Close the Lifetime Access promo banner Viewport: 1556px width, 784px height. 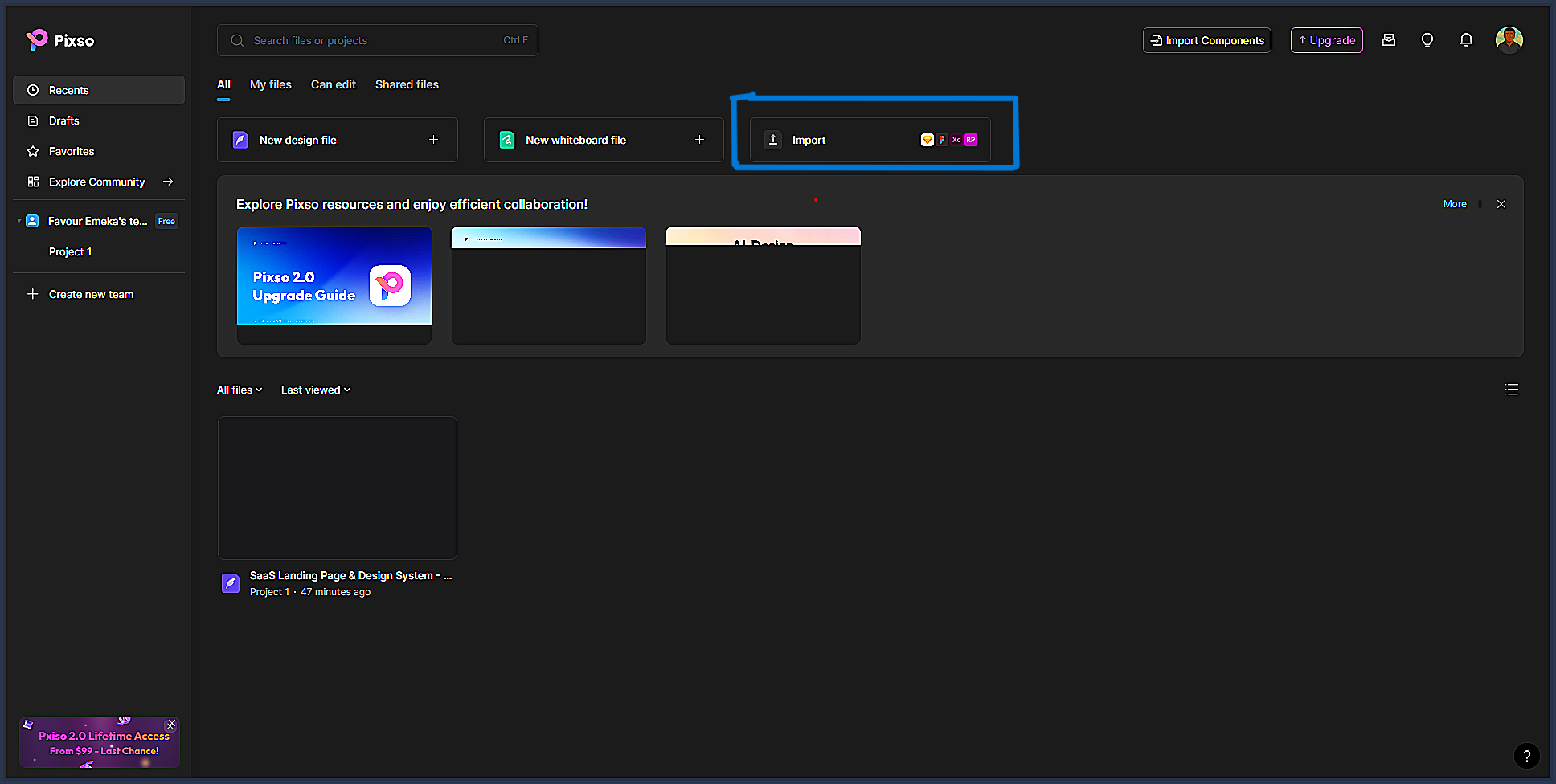[171, 725]
